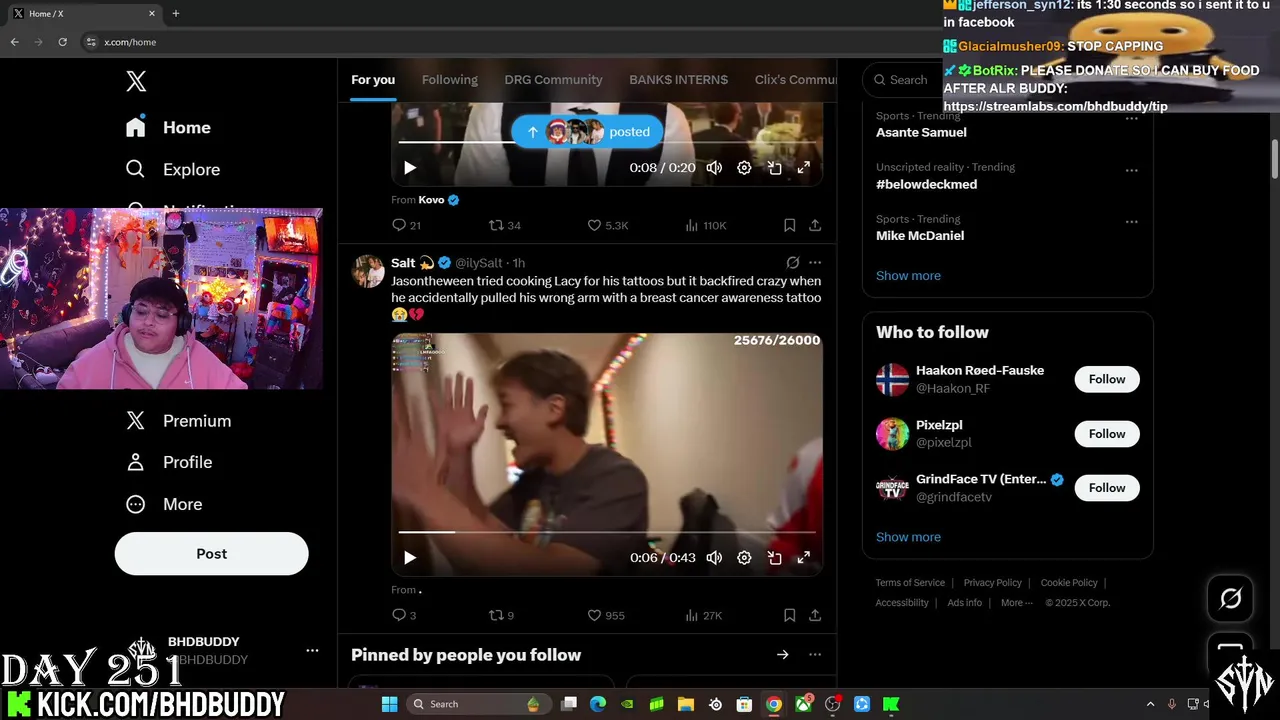Open Windows Start menu

[x=389, y=704]
